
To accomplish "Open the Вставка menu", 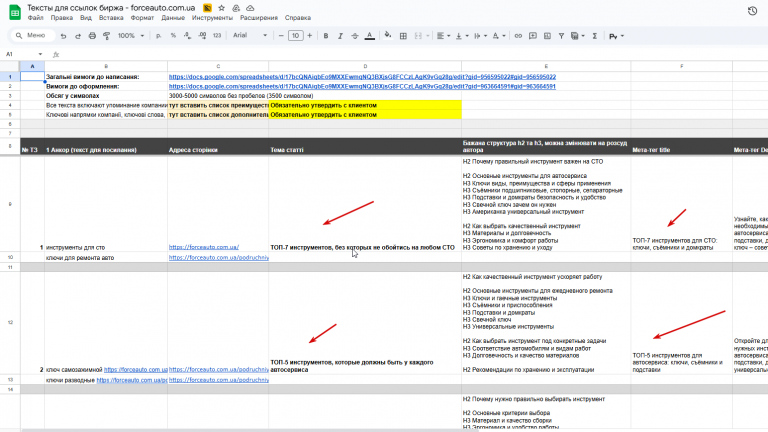I will [111, 18].
